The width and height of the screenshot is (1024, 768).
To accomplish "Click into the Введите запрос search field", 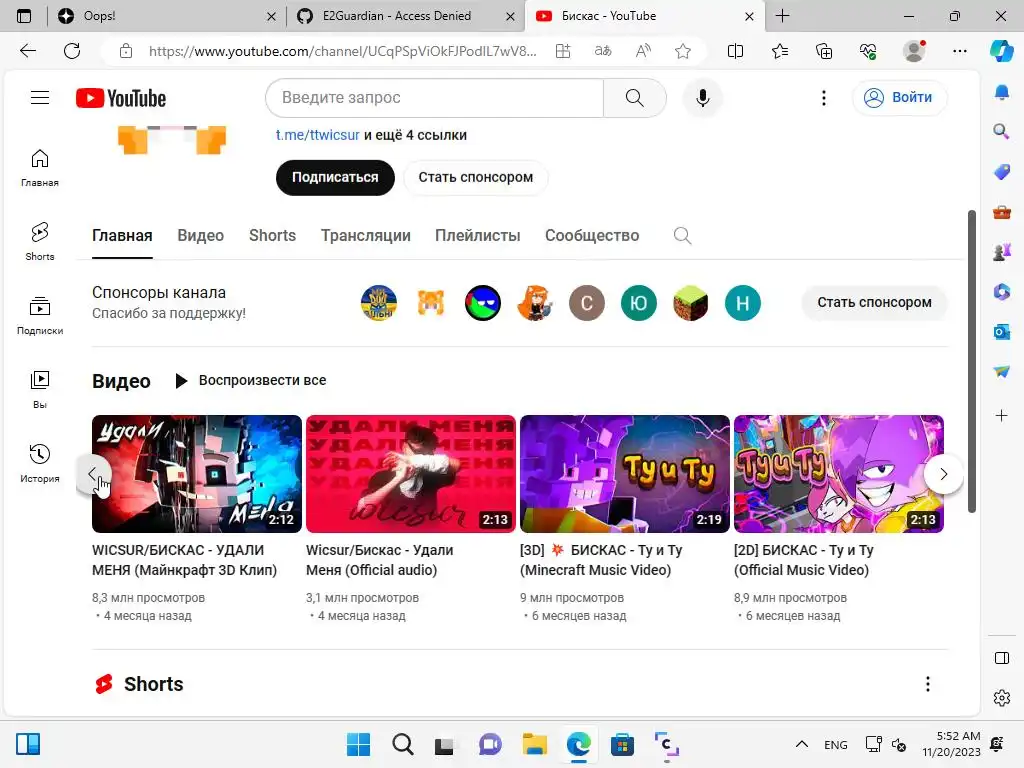I will coord(434,98).
